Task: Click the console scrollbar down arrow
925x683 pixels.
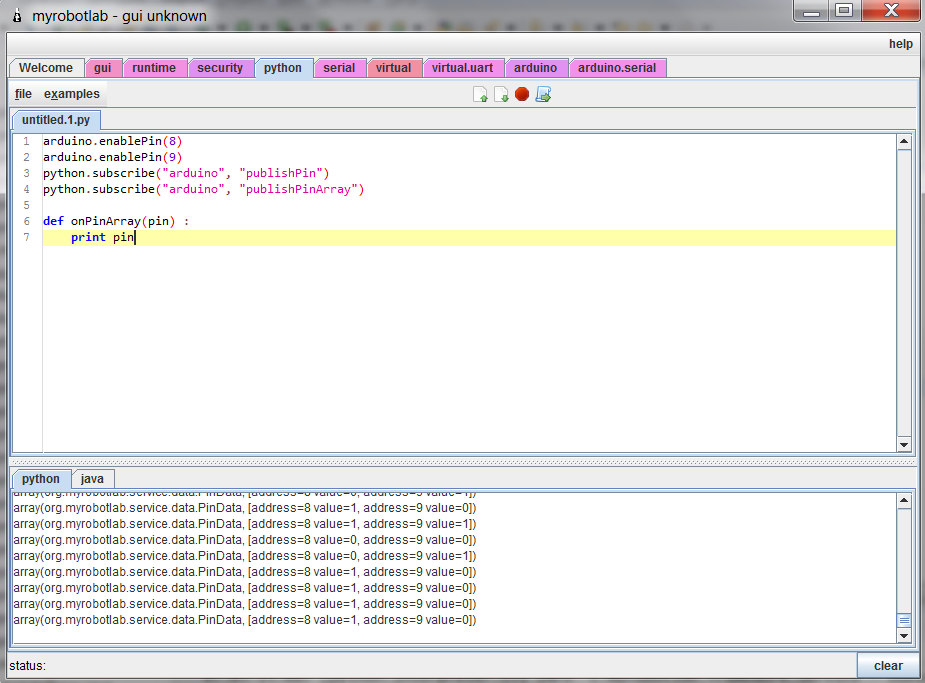Action: (904, 635)
